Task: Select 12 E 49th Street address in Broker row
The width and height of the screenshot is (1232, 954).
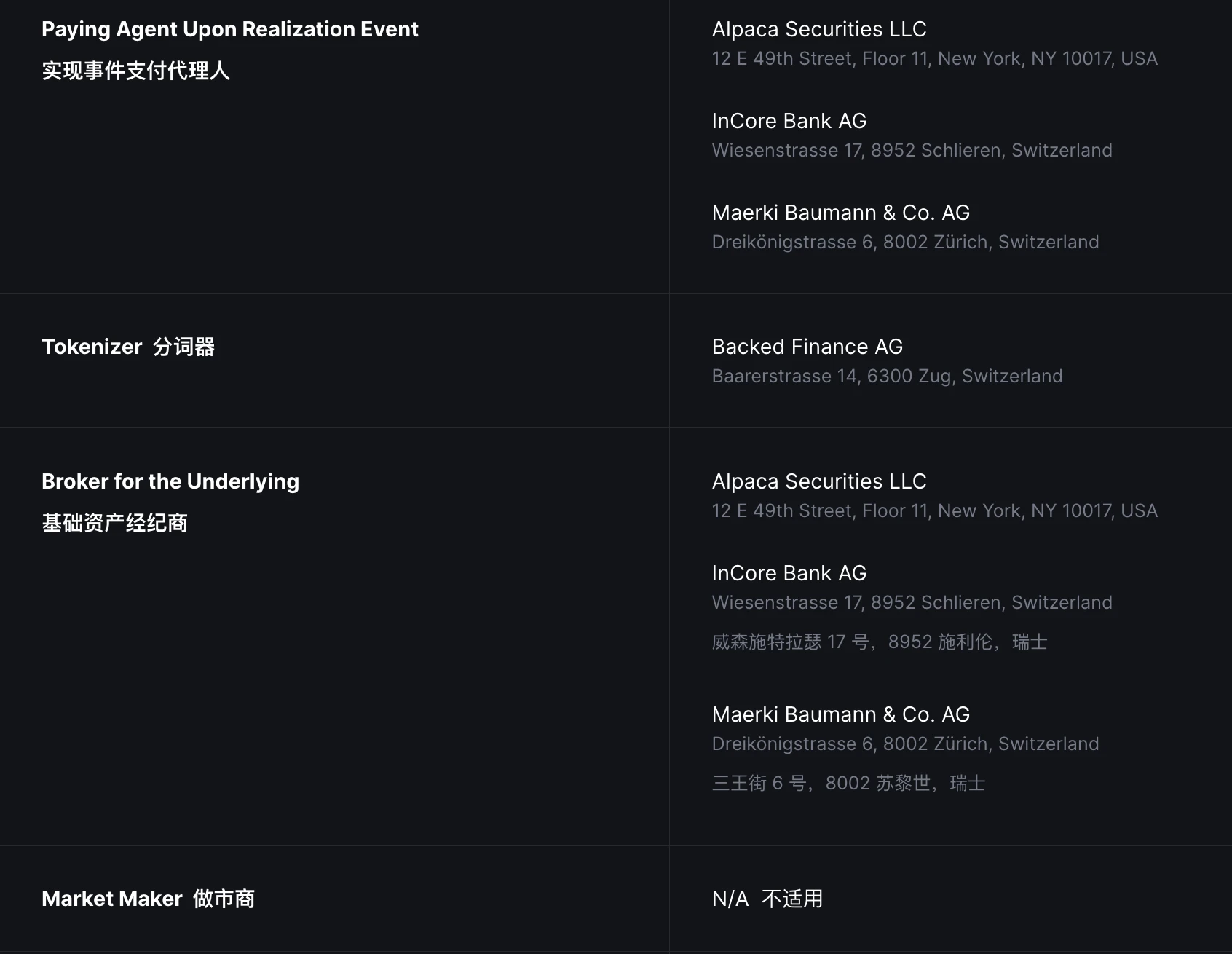Action: point(934,510)
